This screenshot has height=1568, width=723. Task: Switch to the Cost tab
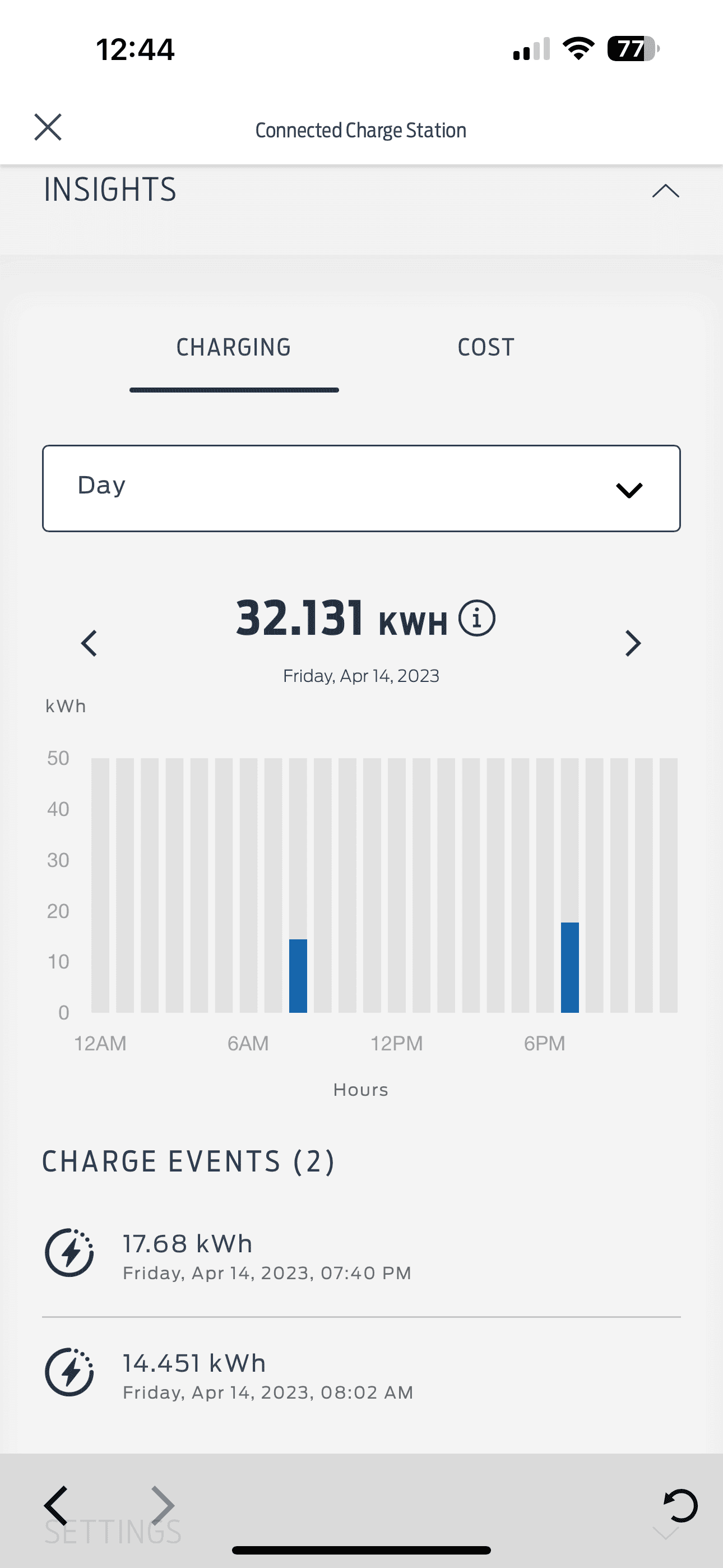[x=486, y=348]
